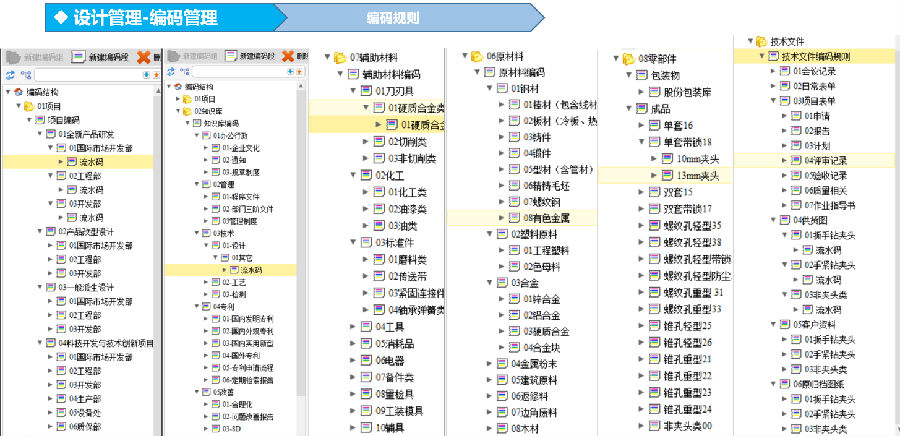This screenshot has height=436, width=900.
Task: Expand the 04工具 node
Action: coord(354,326)
